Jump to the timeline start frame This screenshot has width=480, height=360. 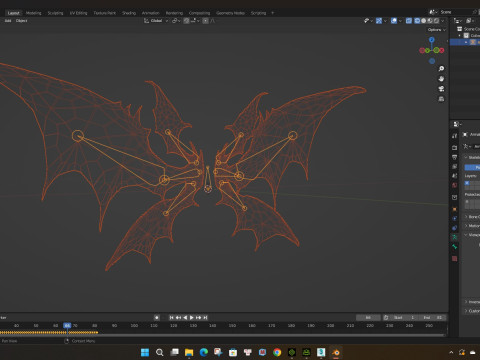click(172, 318)
